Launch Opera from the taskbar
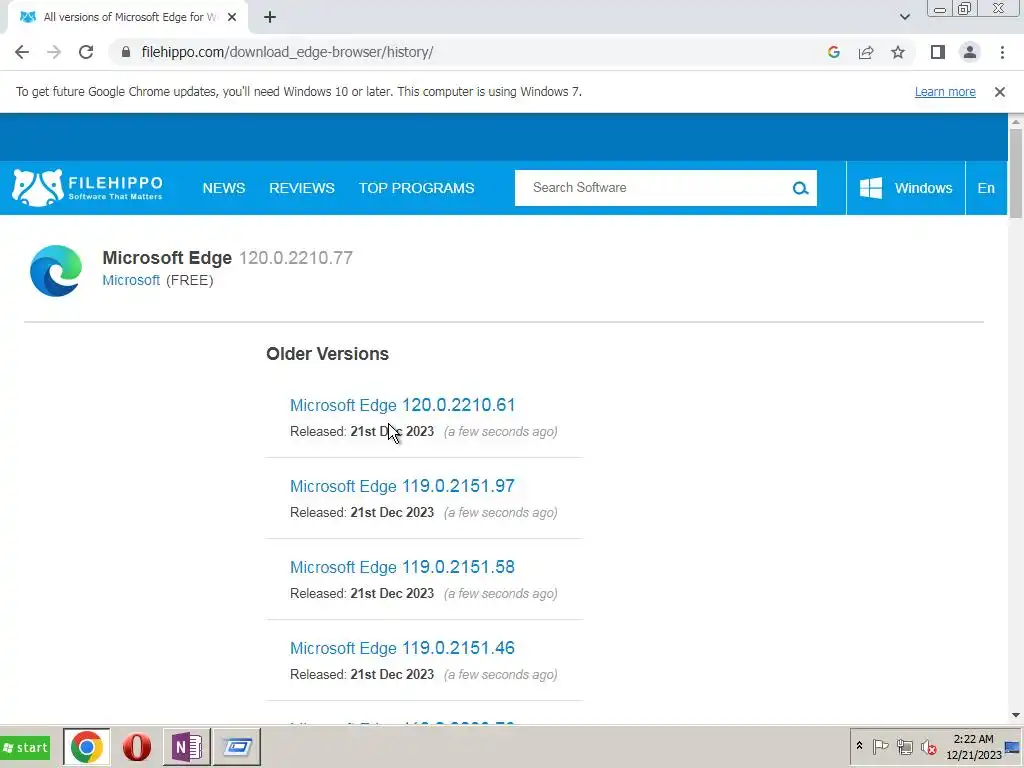This screenshot has height=768, width=1024. point(136,747)
